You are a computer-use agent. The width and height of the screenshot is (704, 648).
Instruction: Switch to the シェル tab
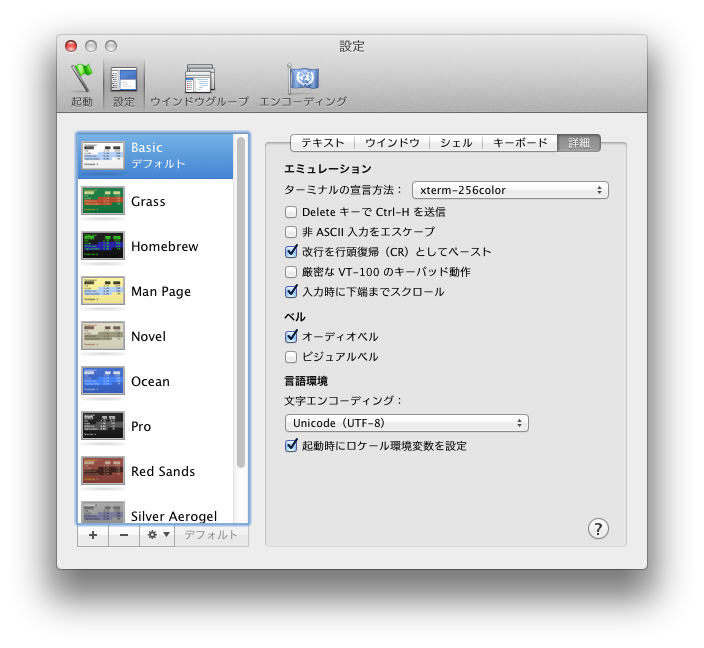[456, 143]
